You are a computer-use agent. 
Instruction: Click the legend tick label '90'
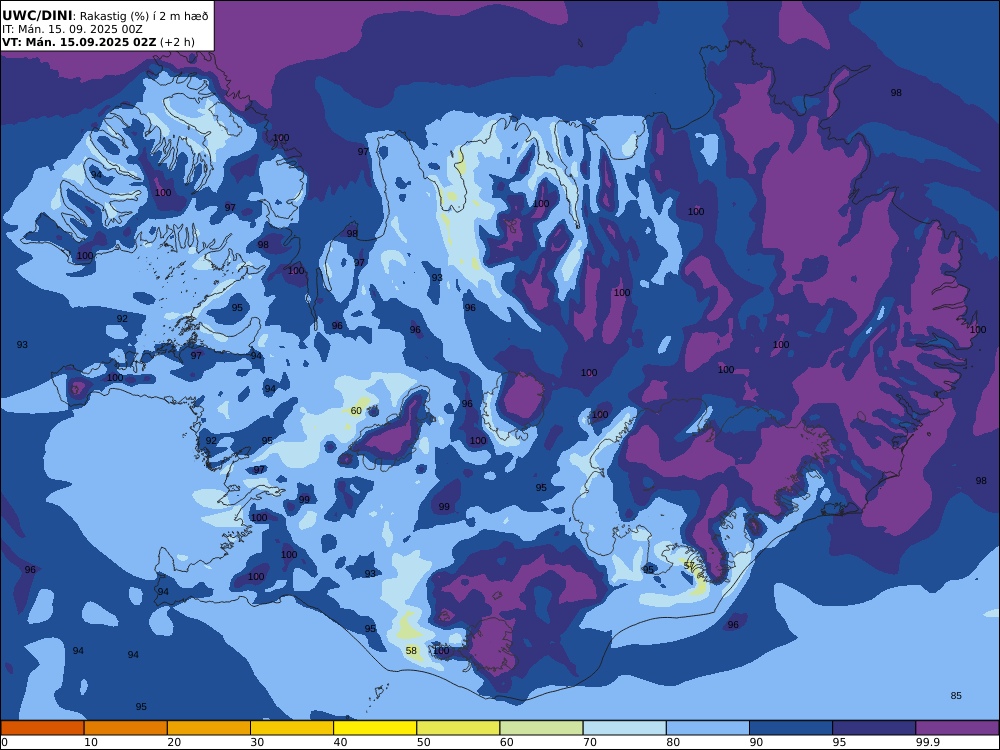tap(756, 742)
